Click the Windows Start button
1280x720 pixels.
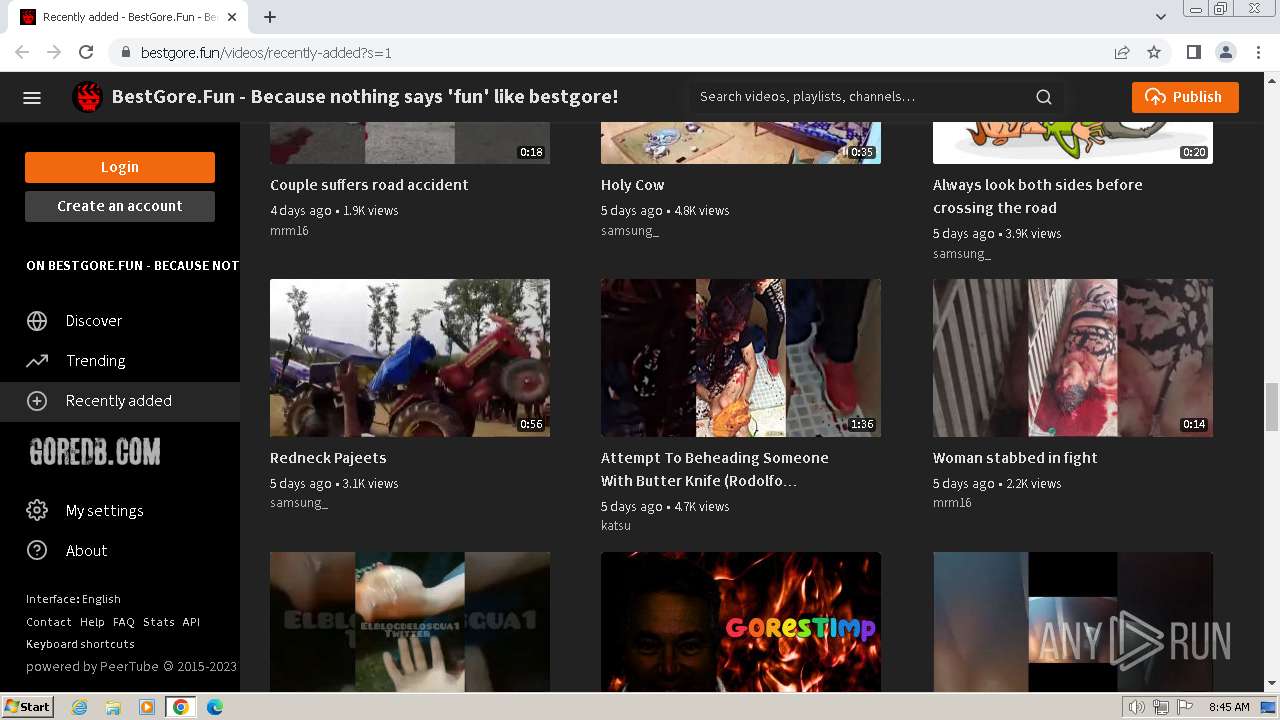[x=28, y=707]
